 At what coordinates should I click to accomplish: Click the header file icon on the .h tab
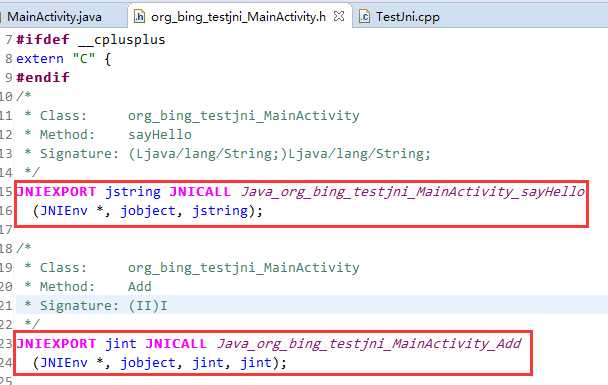coord(139,16)
